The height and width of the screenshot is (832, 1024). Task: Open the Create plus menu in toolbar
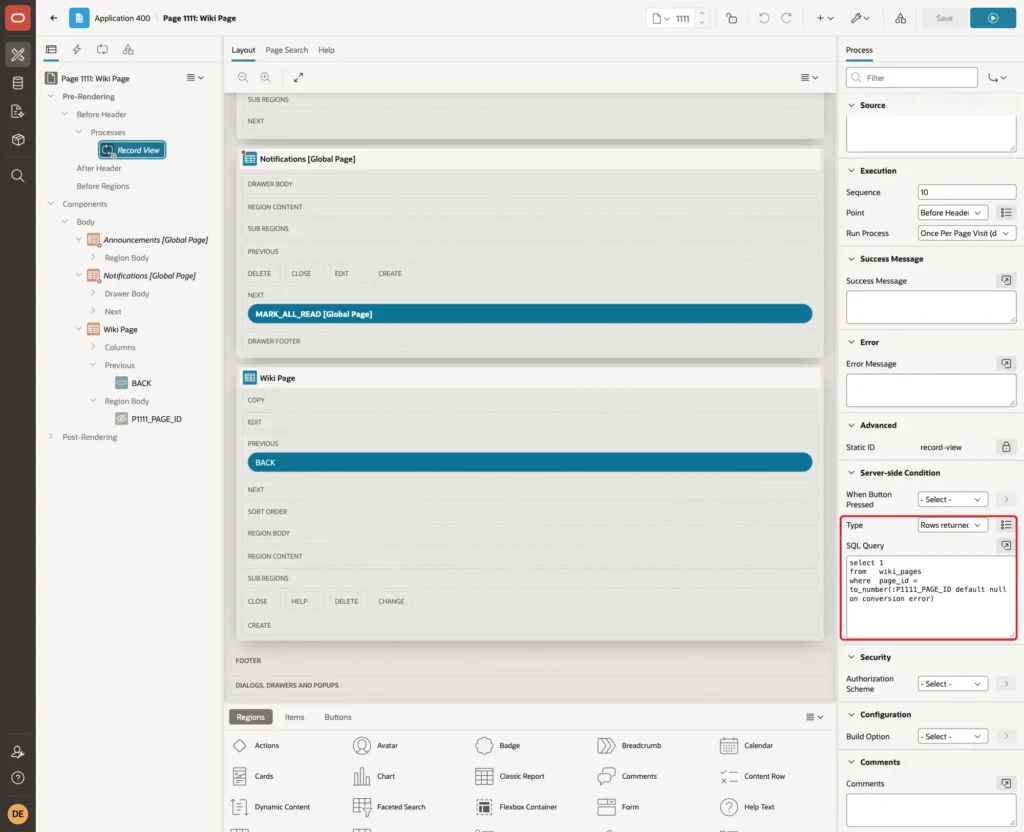coord(825,18)
